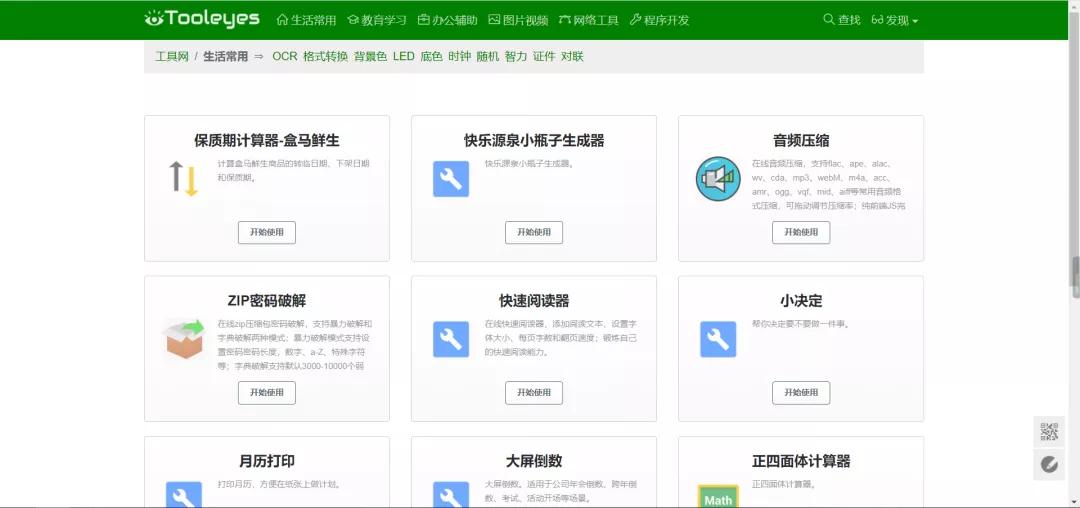Screen dimensions: 1080x508
Task: Select the 证件 subcategory
Action: 544,56
